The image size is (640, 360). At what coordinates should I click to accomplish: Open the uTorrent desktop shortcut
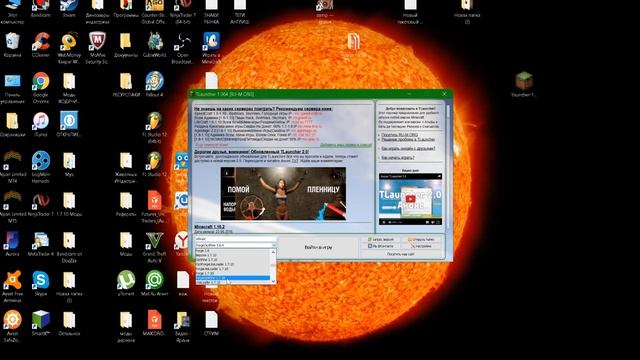click(126, 283)
